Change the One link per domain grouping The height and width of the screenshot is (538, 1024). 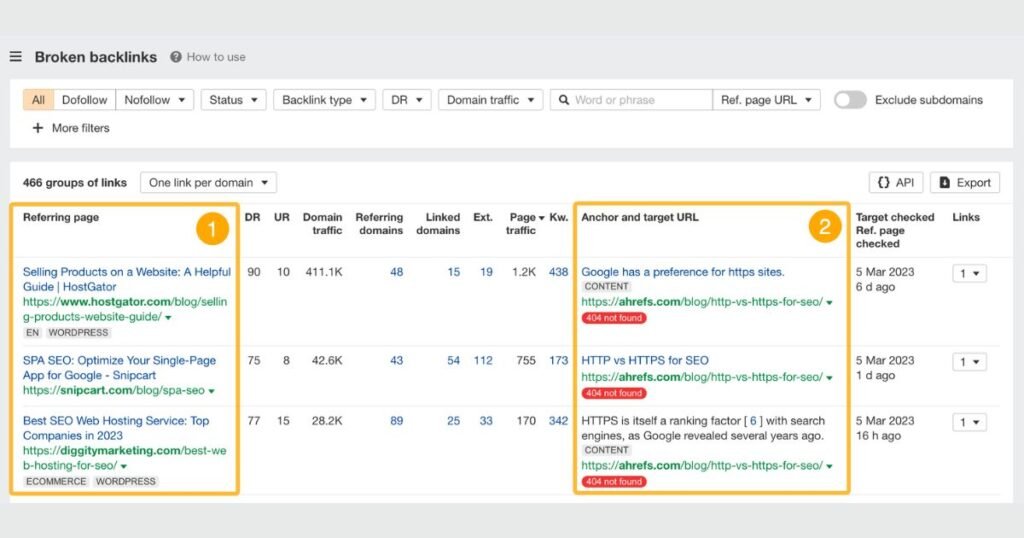[x=208, y=182]
